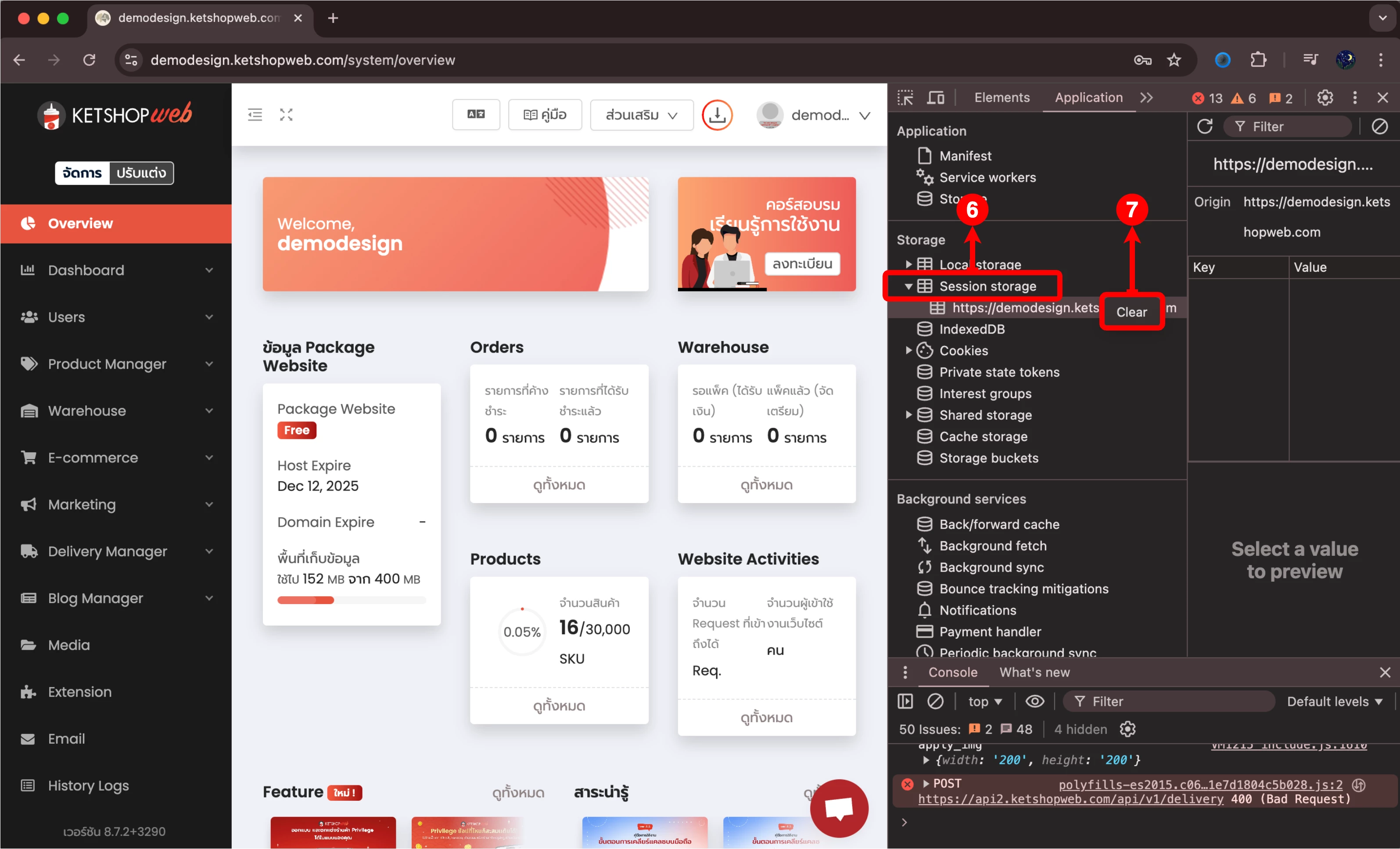
Task: Toggle the device toolbar icon in DevTools
Action: [x=935, y=98]
